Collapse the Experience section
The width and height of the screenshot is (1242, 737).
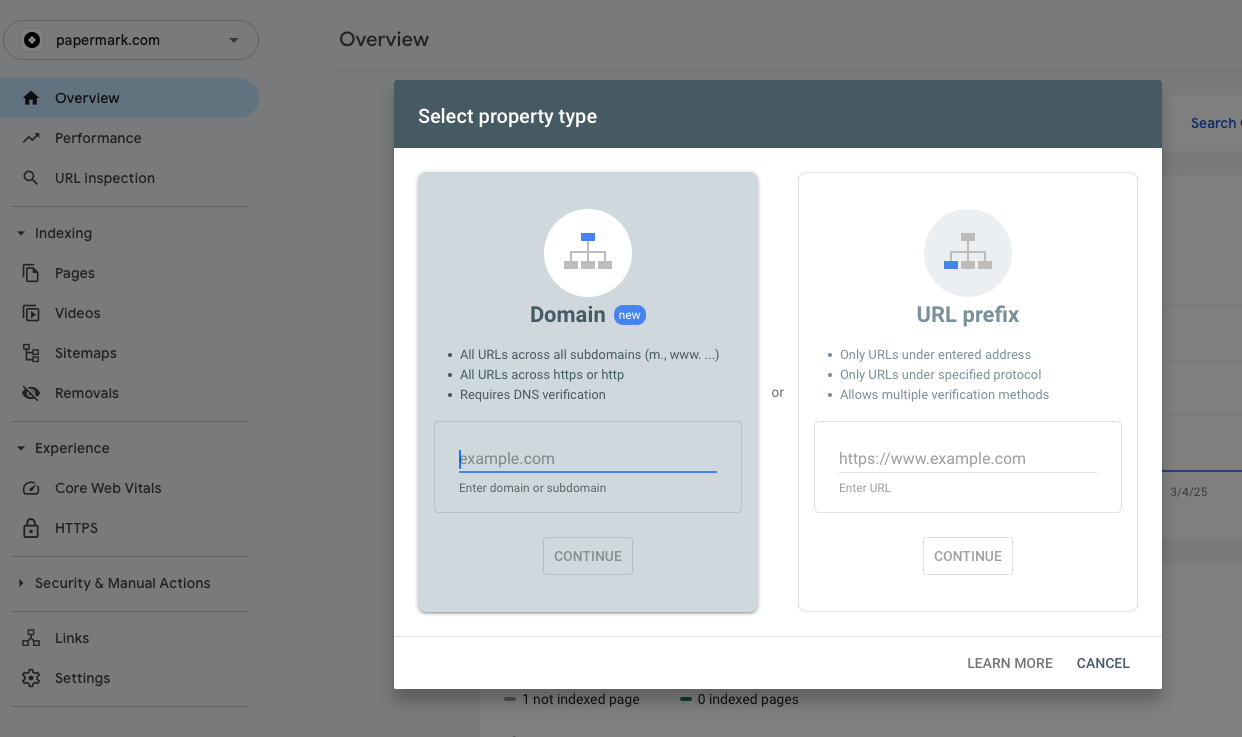21,448
